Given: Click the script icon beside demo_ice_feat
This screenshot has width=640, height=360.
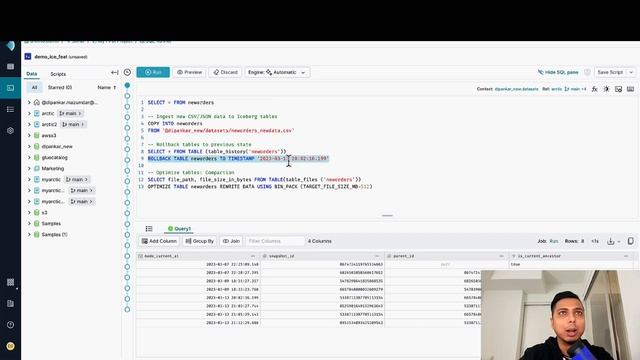Looking at the screenshot, I should 28,56.
